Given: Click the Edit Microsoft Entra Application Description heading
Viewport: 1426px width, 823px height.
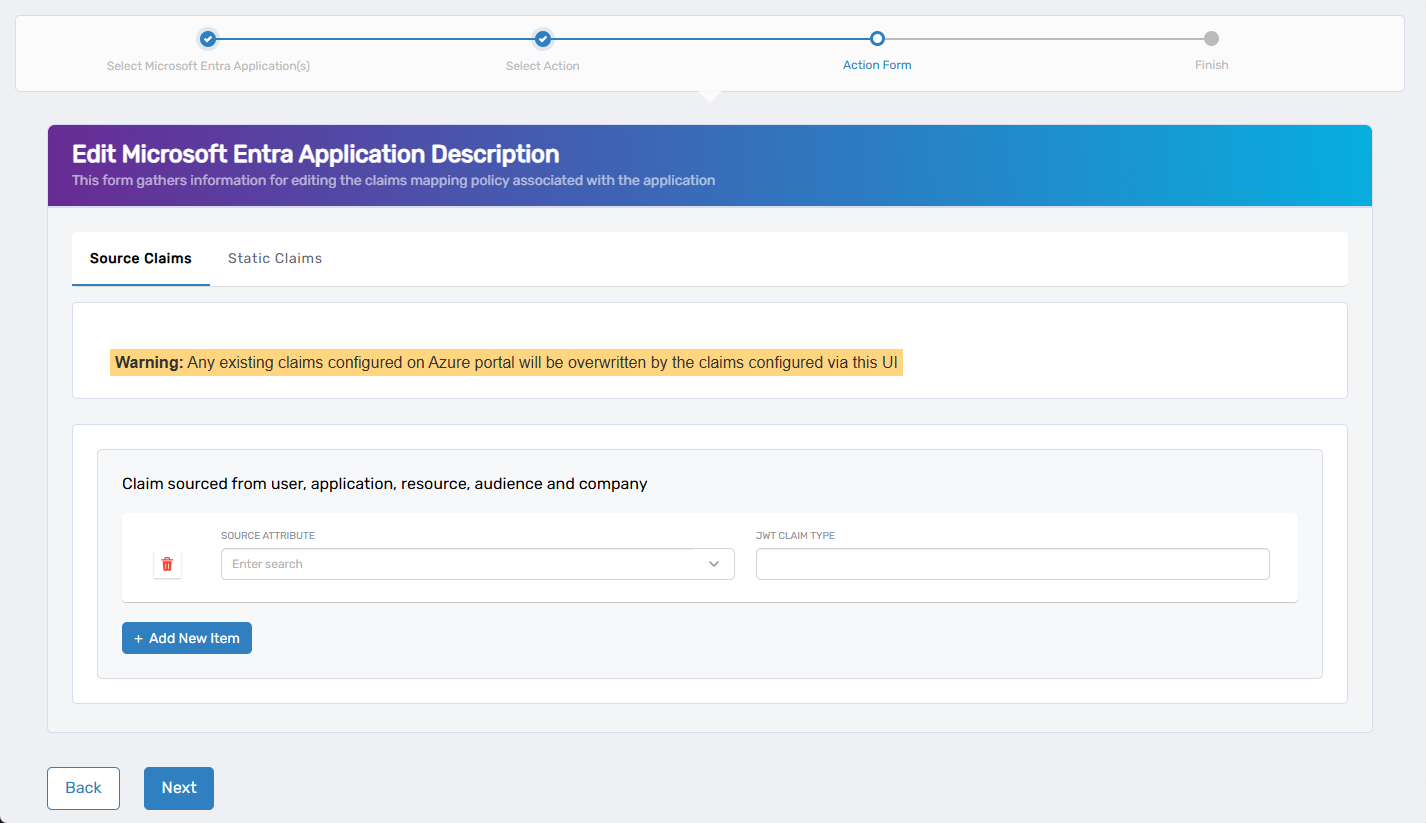Looking at the screenshot, I should coord(315,154).
